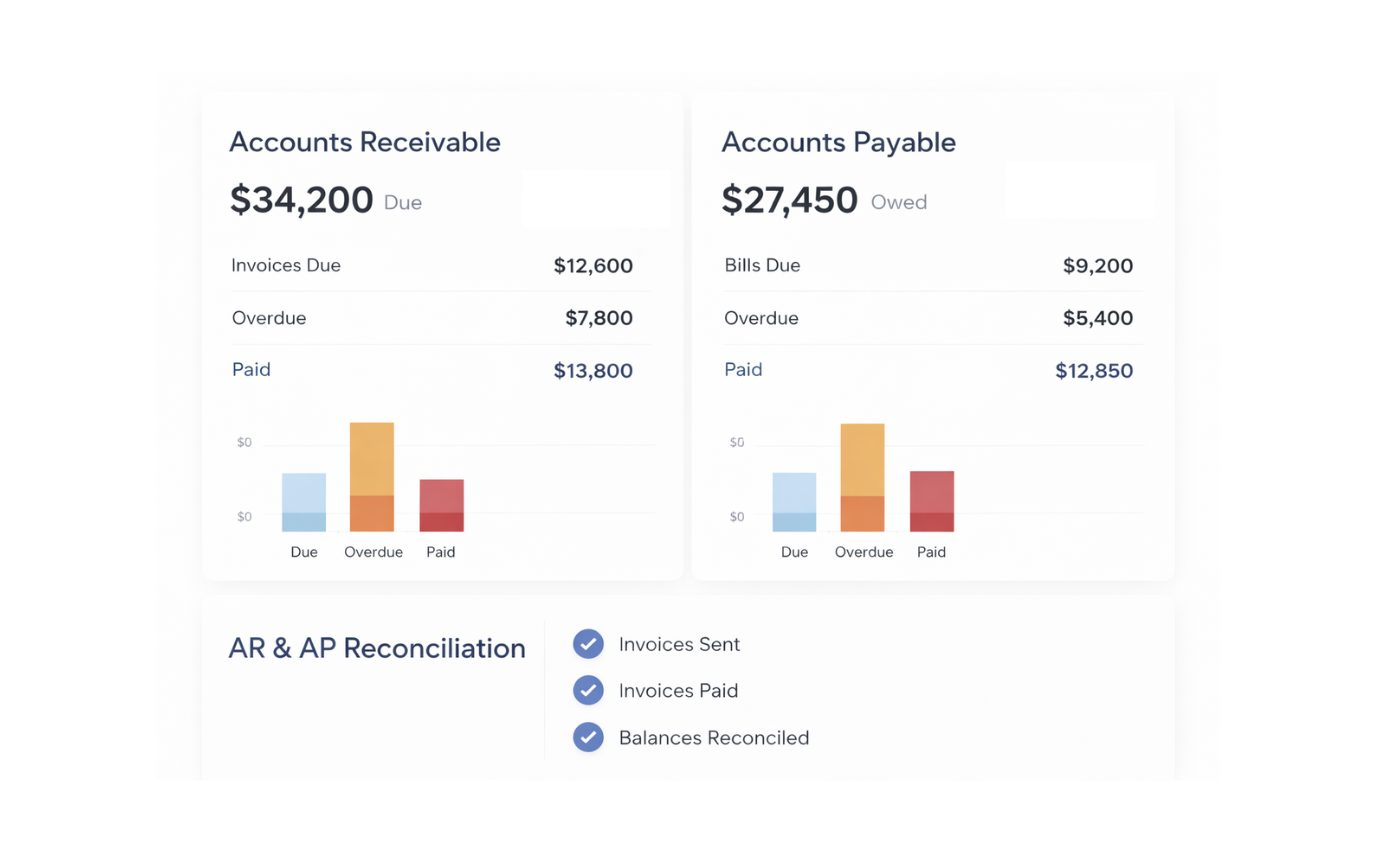The height and width of the screenshot is (852, 1376).
Task: Click the red Paid bar in receivable chart
Action: coord(441,505)
